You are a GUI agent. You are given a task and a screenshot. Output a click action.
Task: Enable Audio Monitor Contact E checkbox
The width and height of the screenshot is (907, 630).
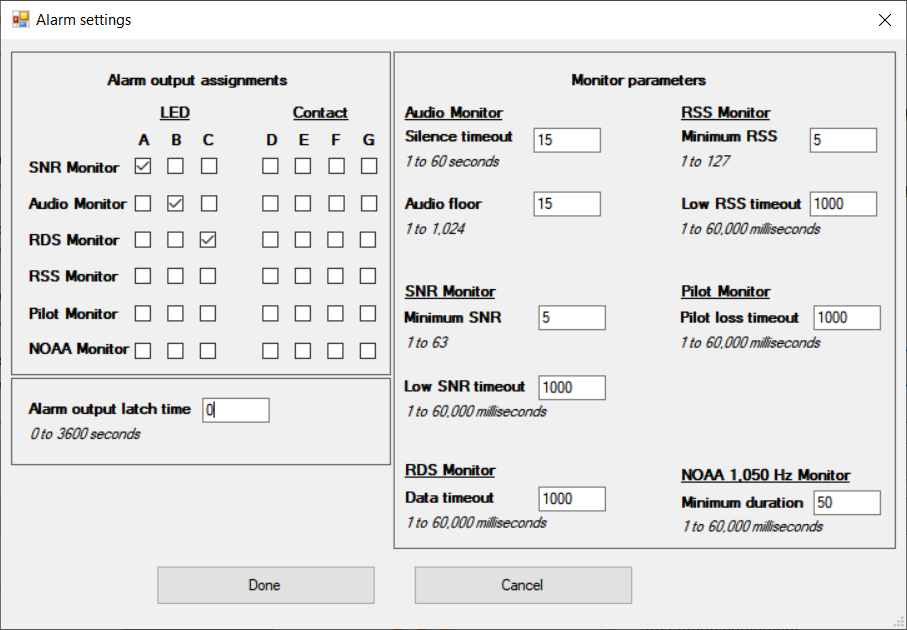tap(303, 203)
